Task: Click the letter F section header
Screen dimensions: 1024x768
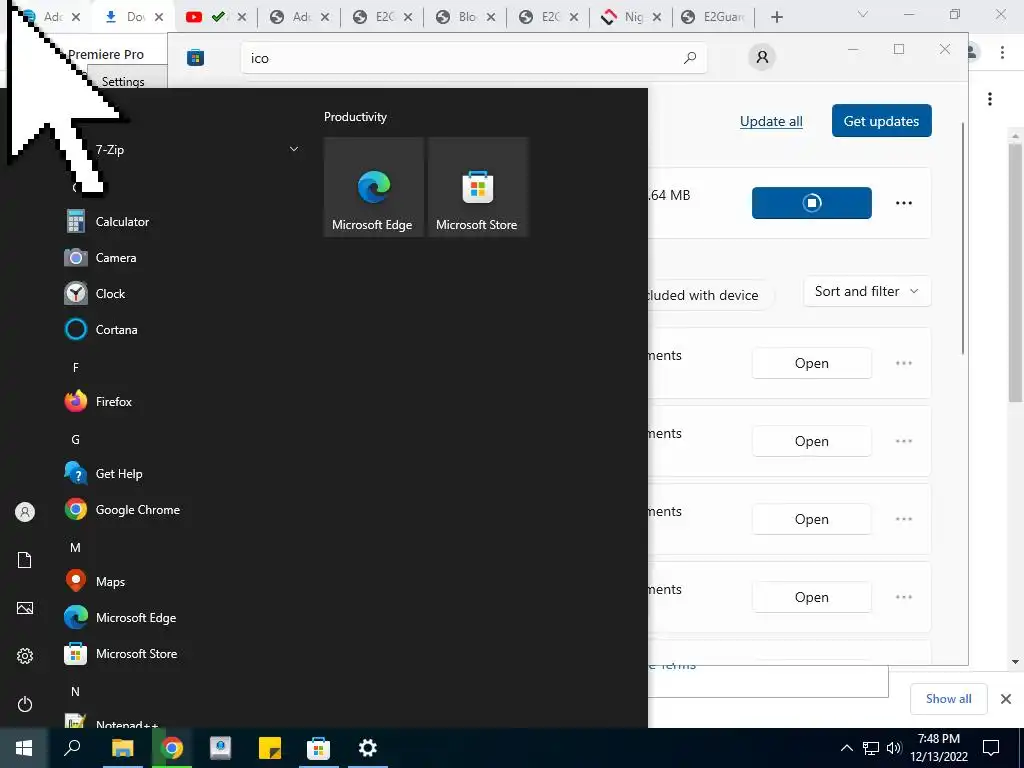Action: tap(75, 368)
